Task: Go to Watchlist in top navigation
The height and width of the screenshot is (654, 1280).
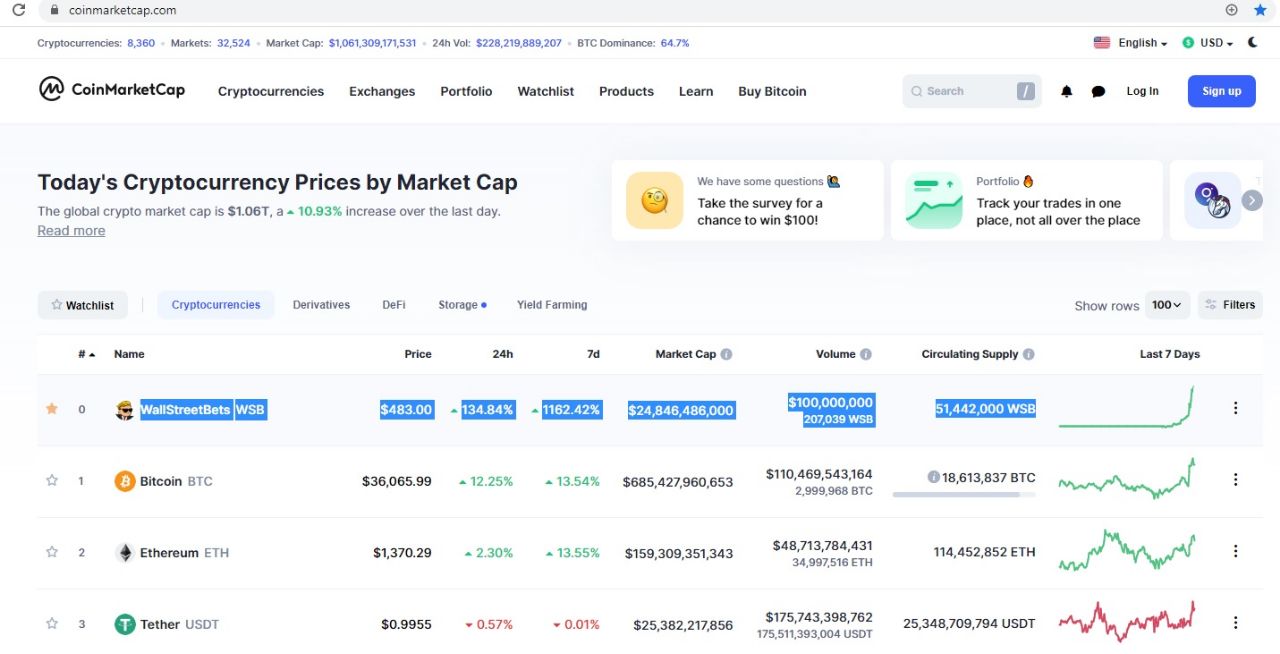Action: (546, 91)
